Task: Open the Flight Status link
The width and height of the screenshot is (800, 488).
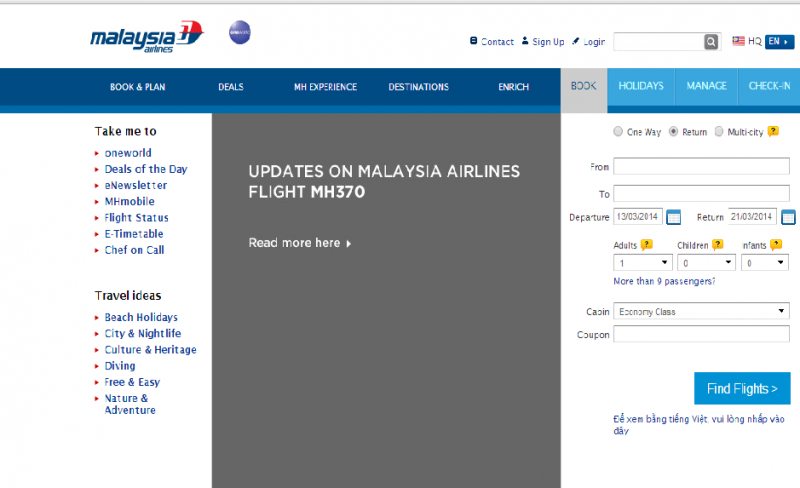Action: pyautogui.click(x=136, y=217)
